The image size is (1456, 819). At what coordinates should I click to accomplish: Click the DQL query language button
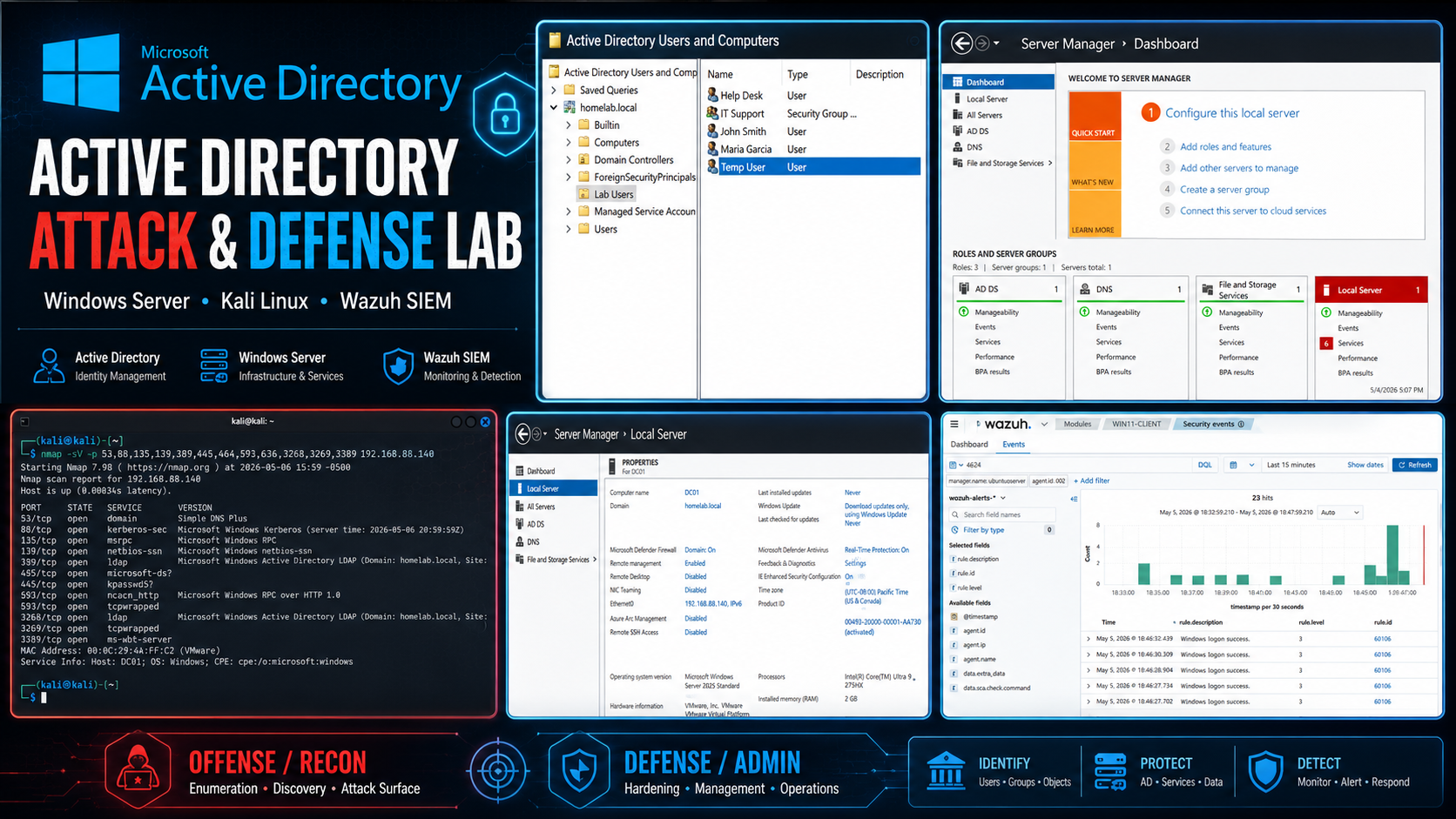point(1204,465)
